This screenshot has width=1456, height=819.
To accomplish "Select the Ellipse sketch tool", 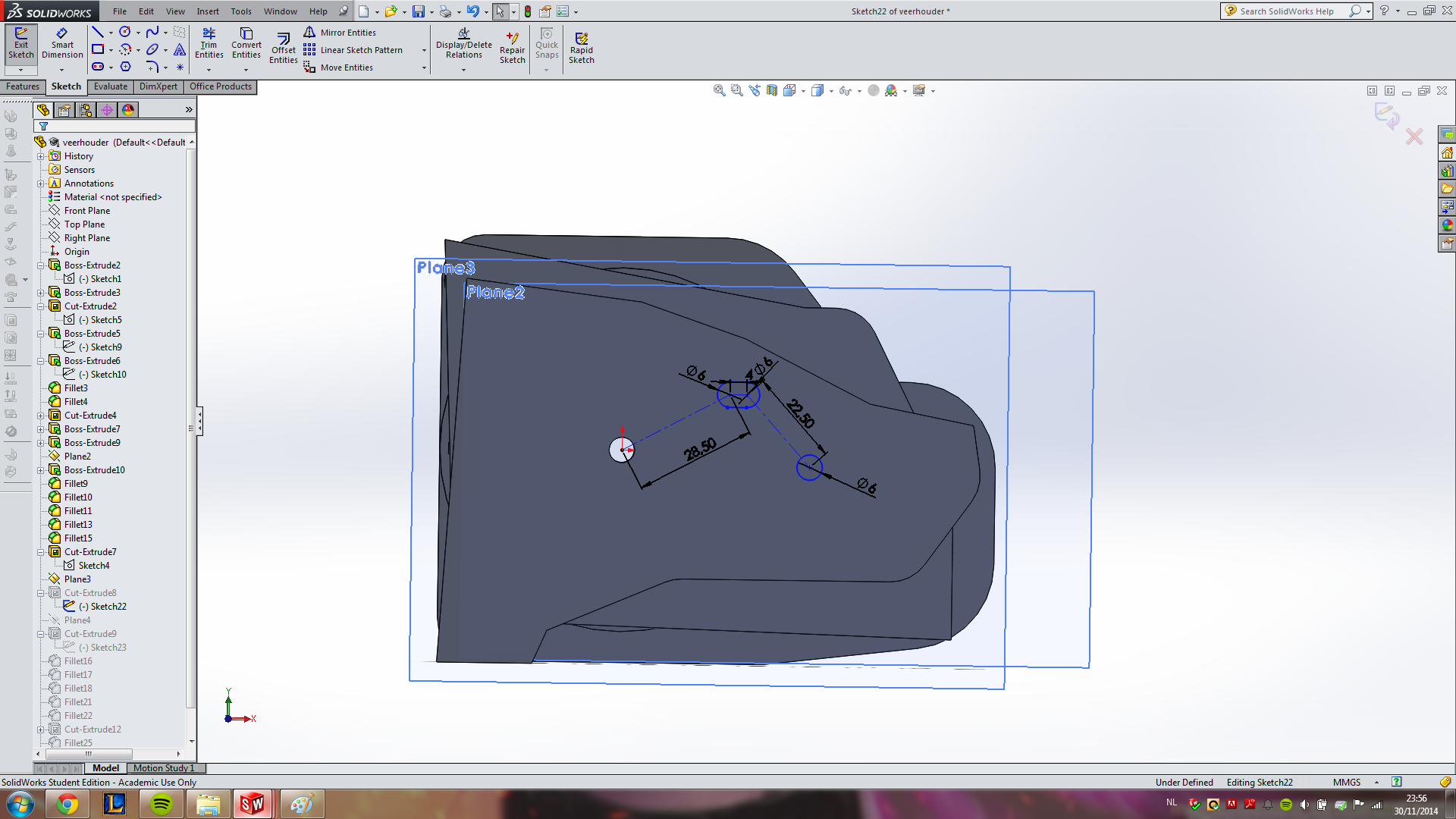I will (x=152, y=49).
